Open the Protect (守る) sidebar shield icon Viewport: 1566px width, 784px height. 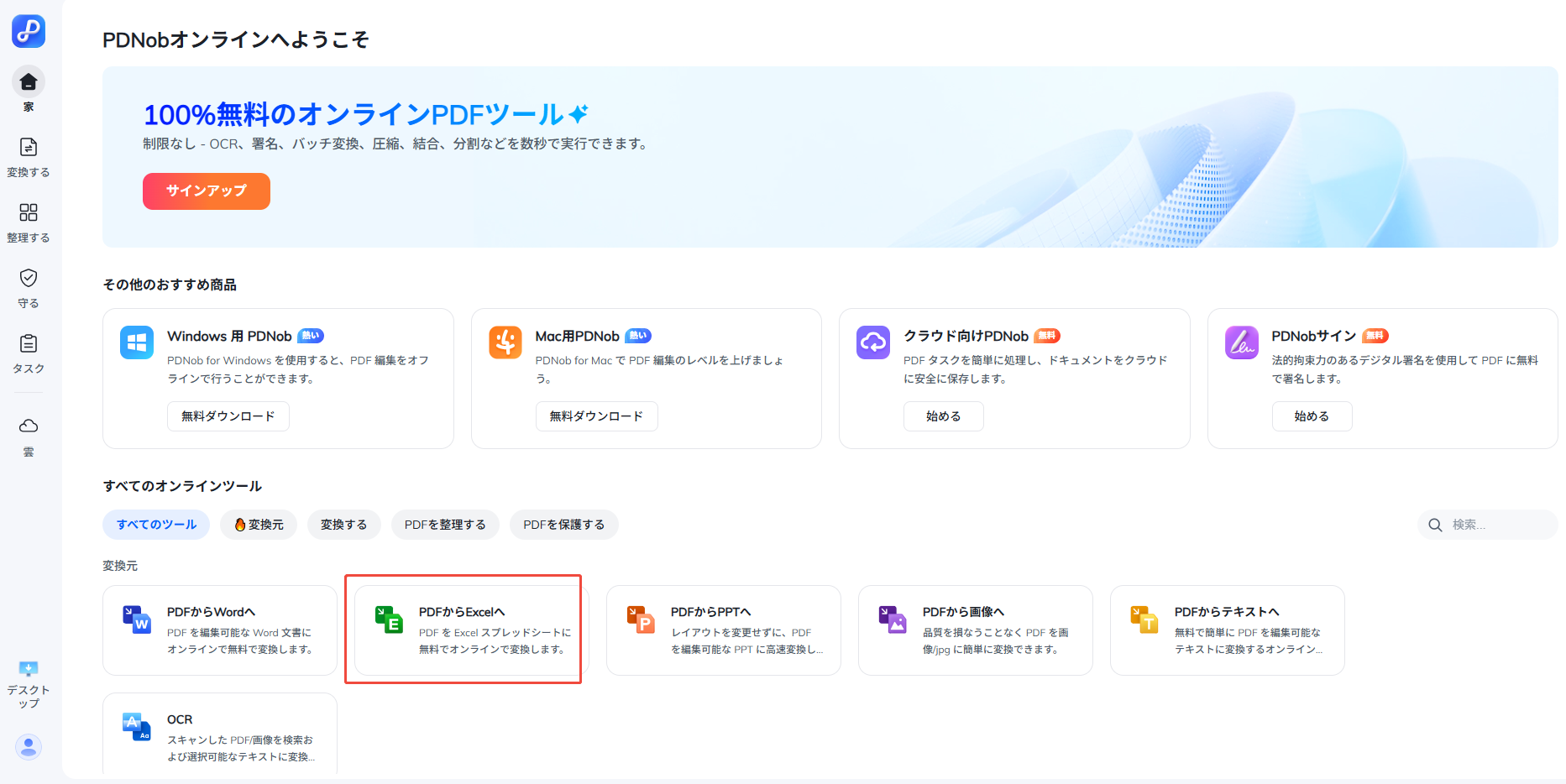29,278
